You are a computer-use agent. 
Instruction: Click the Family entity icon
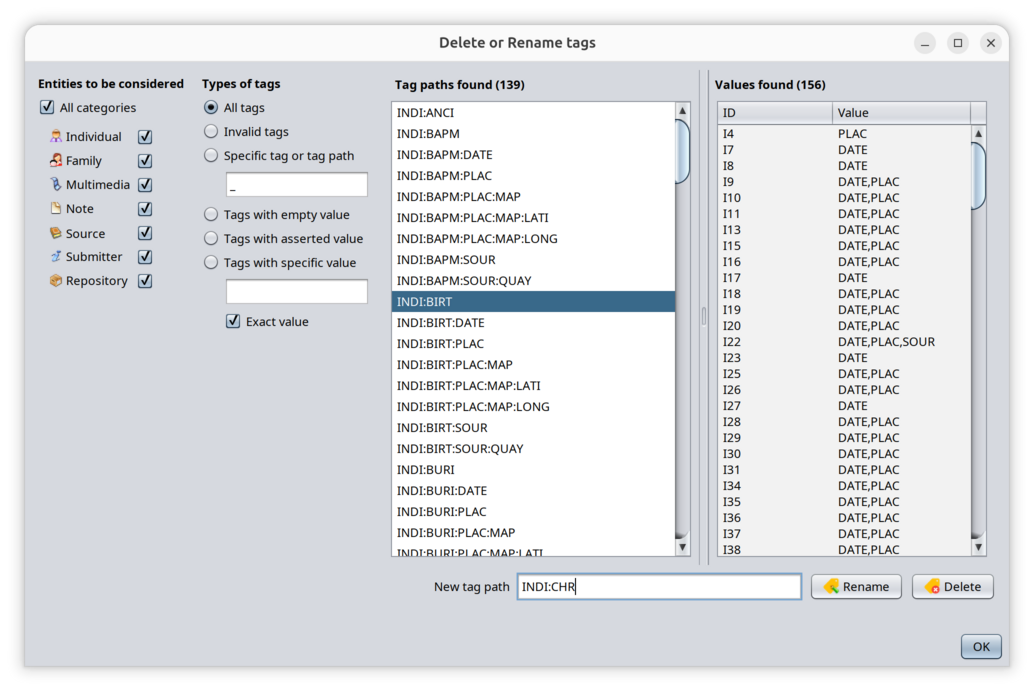[x=56, y=161]
